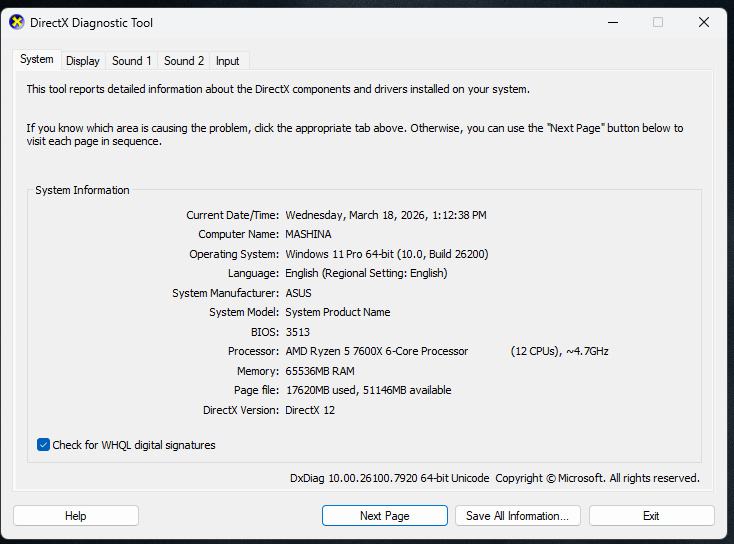Click the DirectX Diagnostic Tool title icon
The height and width of the screenshot is (544, 734).
[x=16, y=22]
